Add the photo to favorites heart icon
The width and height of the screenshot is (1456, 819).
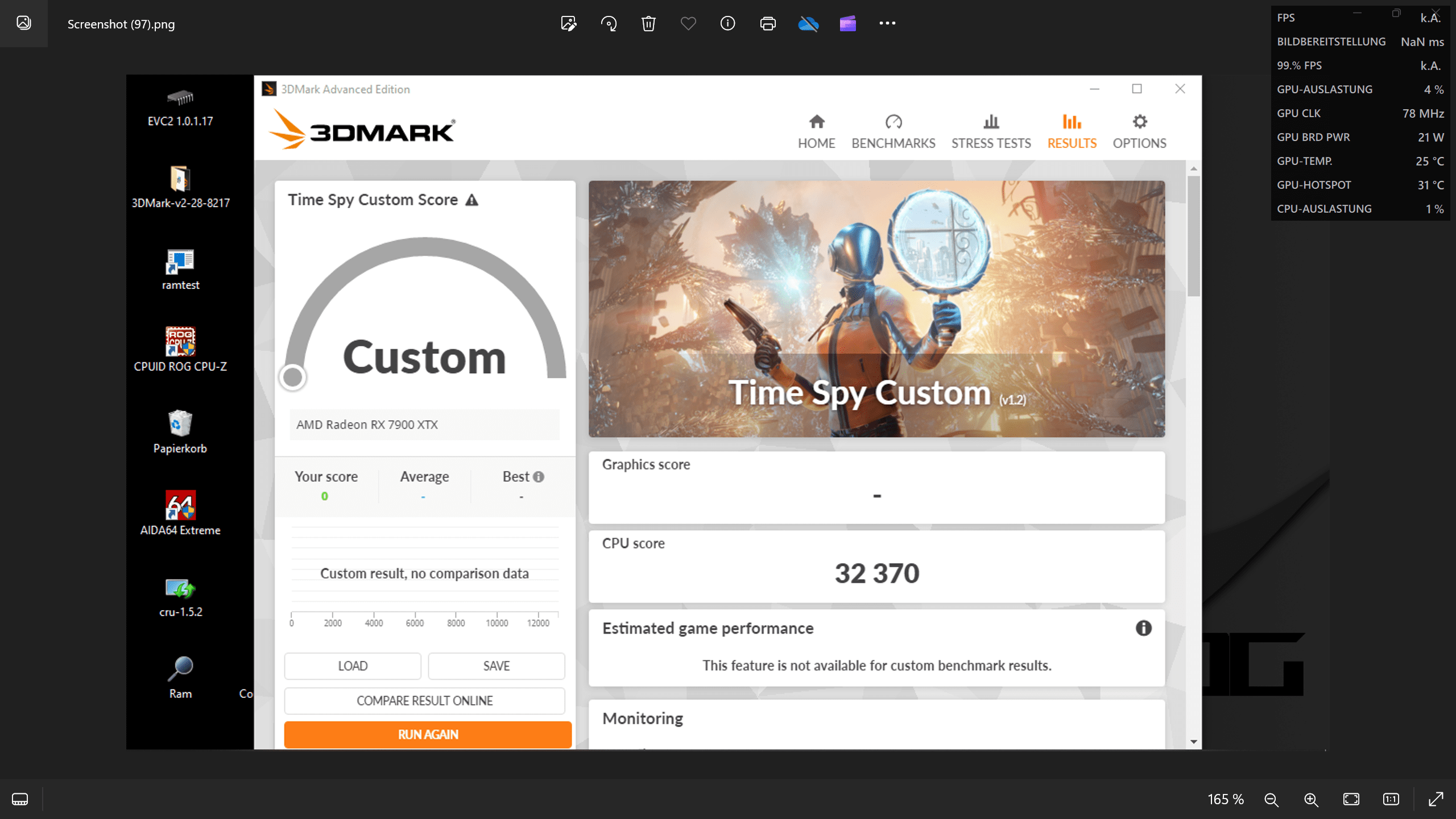pos(688,23)
